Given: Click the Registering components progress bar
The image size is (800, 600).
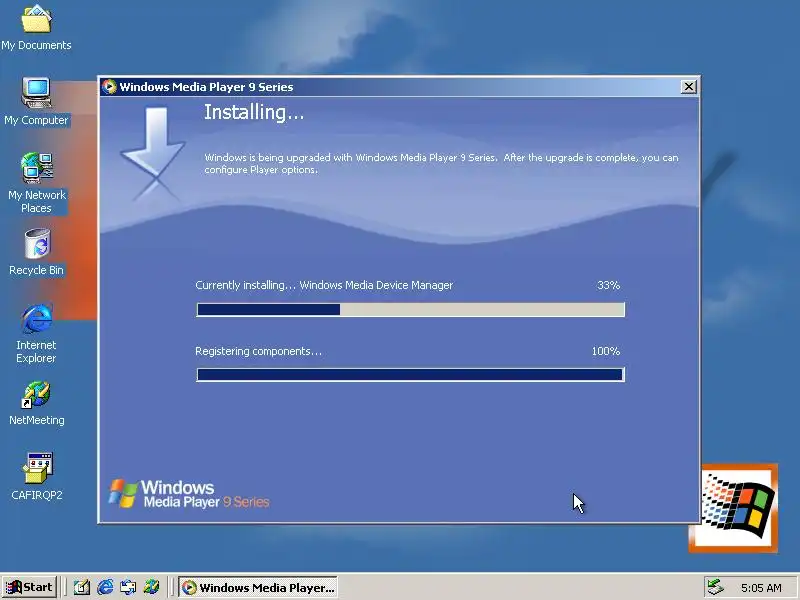Looking at the screenshot, I should click(411, 374).
